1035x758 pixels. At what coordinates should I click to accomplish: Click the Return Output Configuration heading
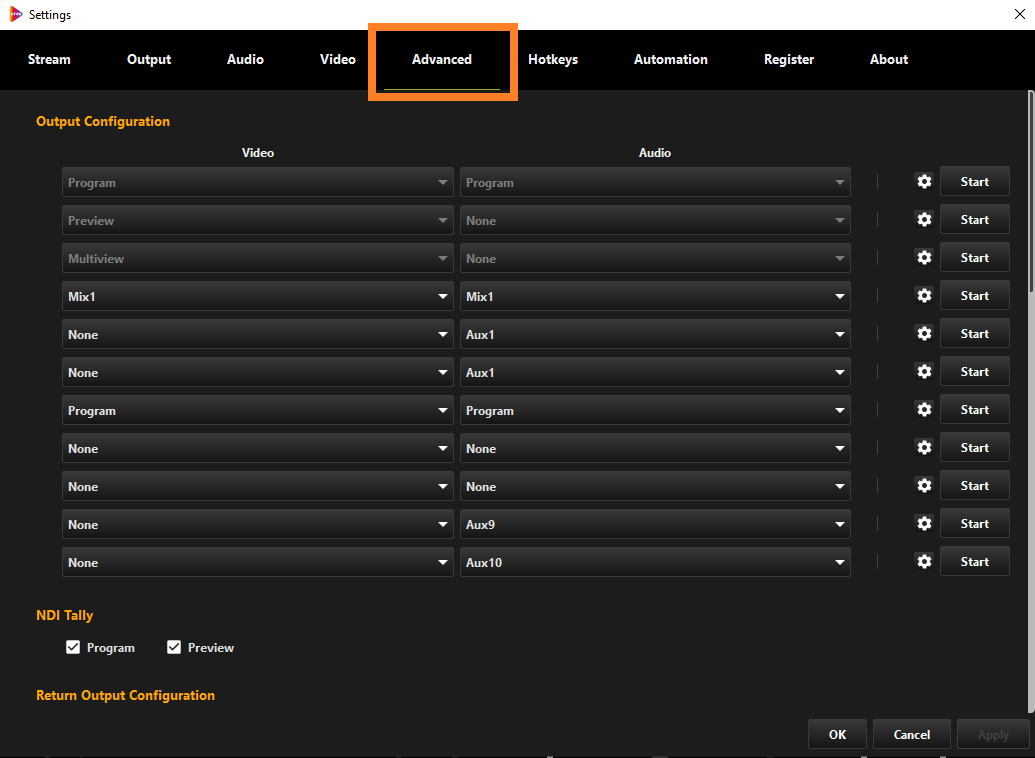click(125, 695)
